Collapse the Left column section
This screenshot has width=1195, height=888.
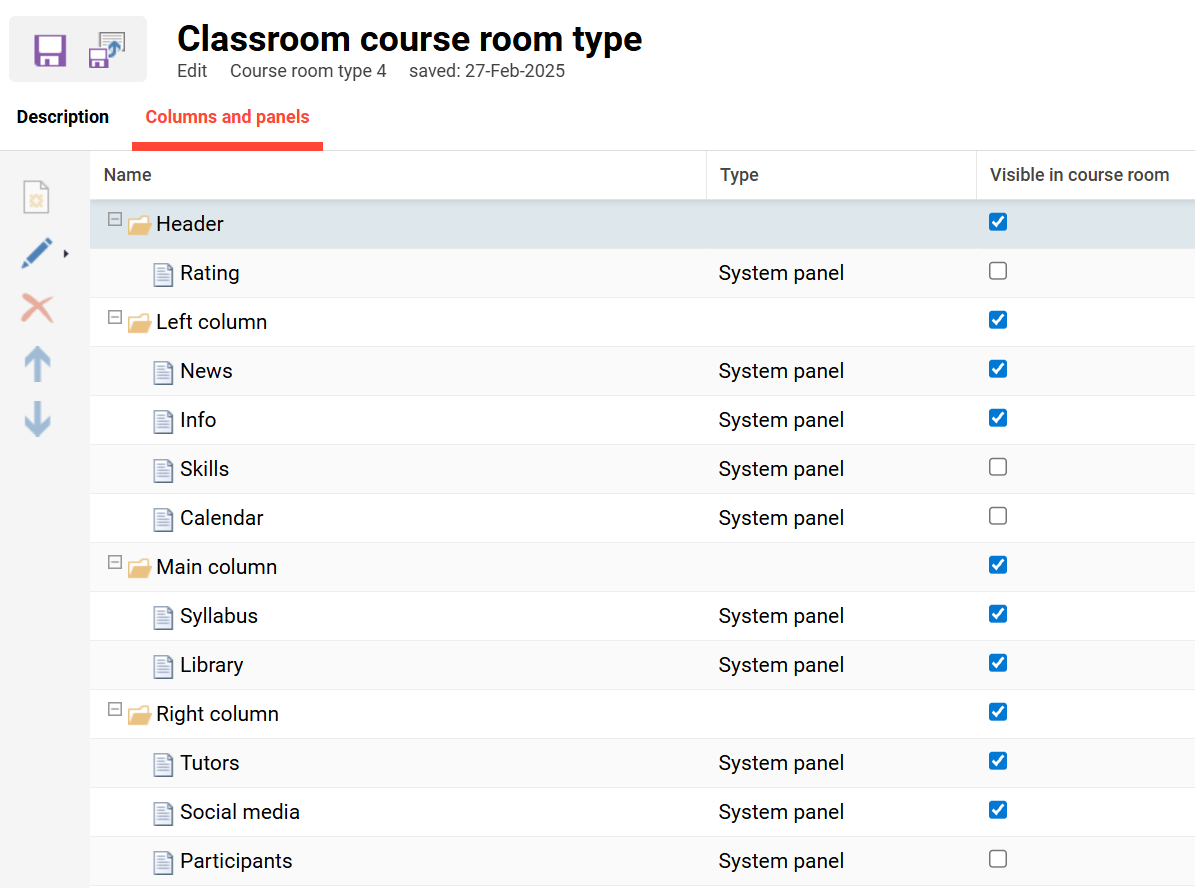point(115,316)
